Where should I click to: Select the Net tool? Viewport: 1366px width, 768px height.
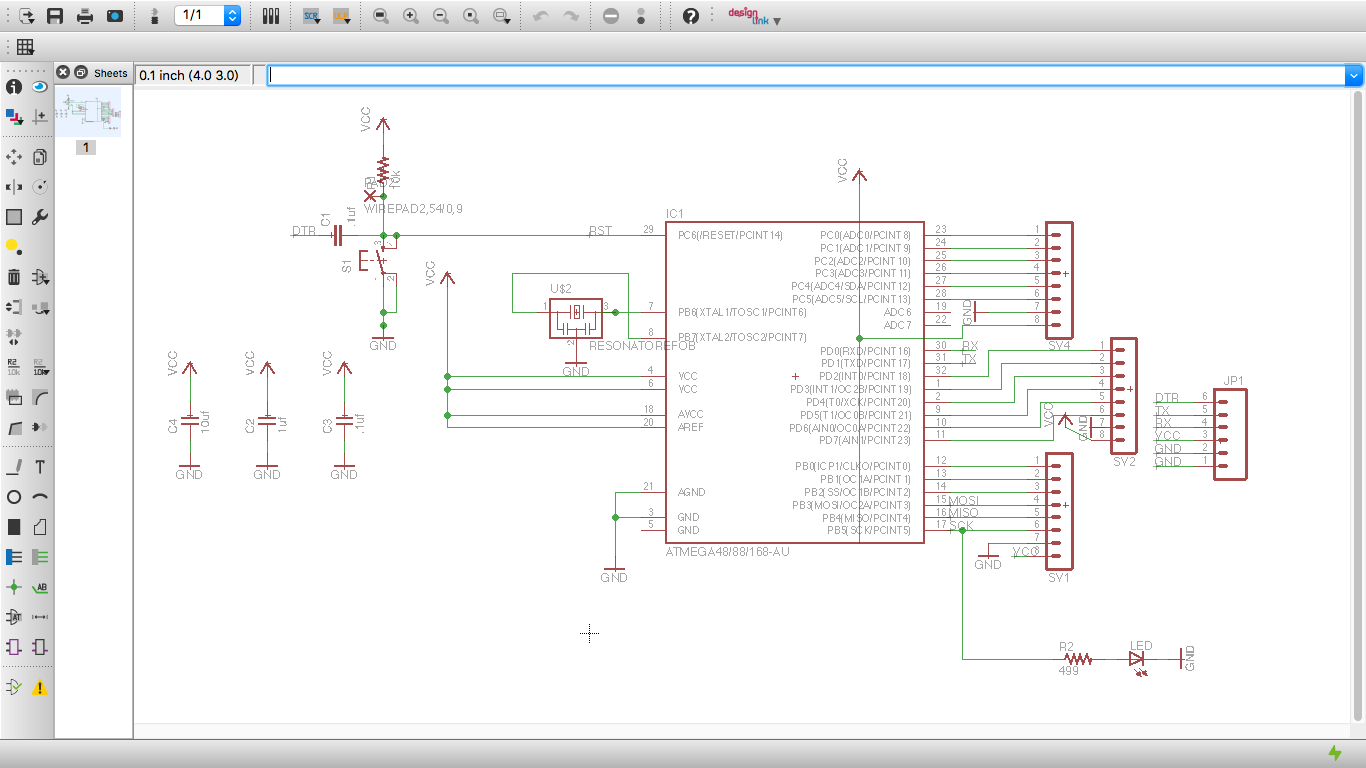coord(40,557)
